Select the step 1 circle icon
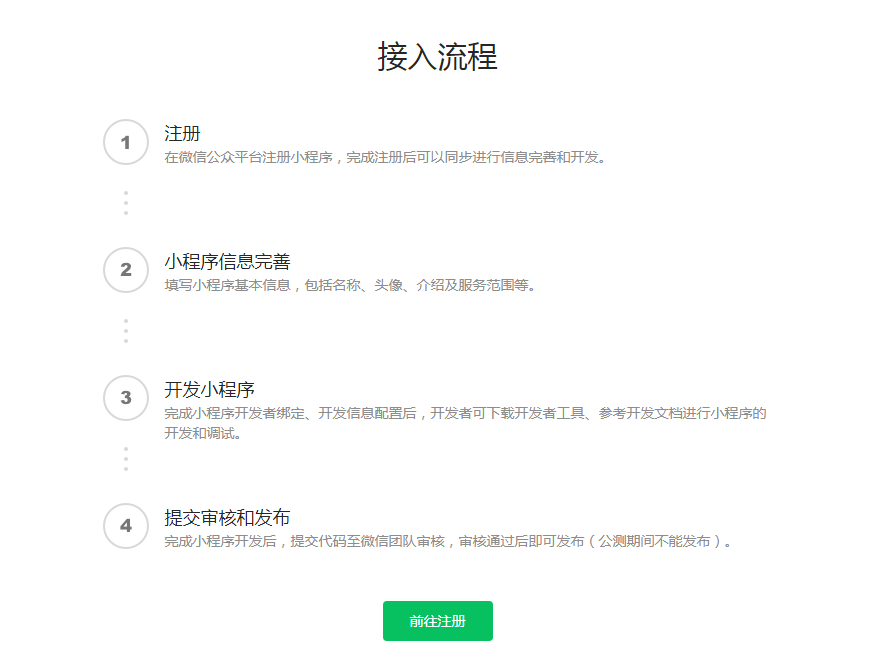Viewport: 886px width, 659px height. click(126, 142)
